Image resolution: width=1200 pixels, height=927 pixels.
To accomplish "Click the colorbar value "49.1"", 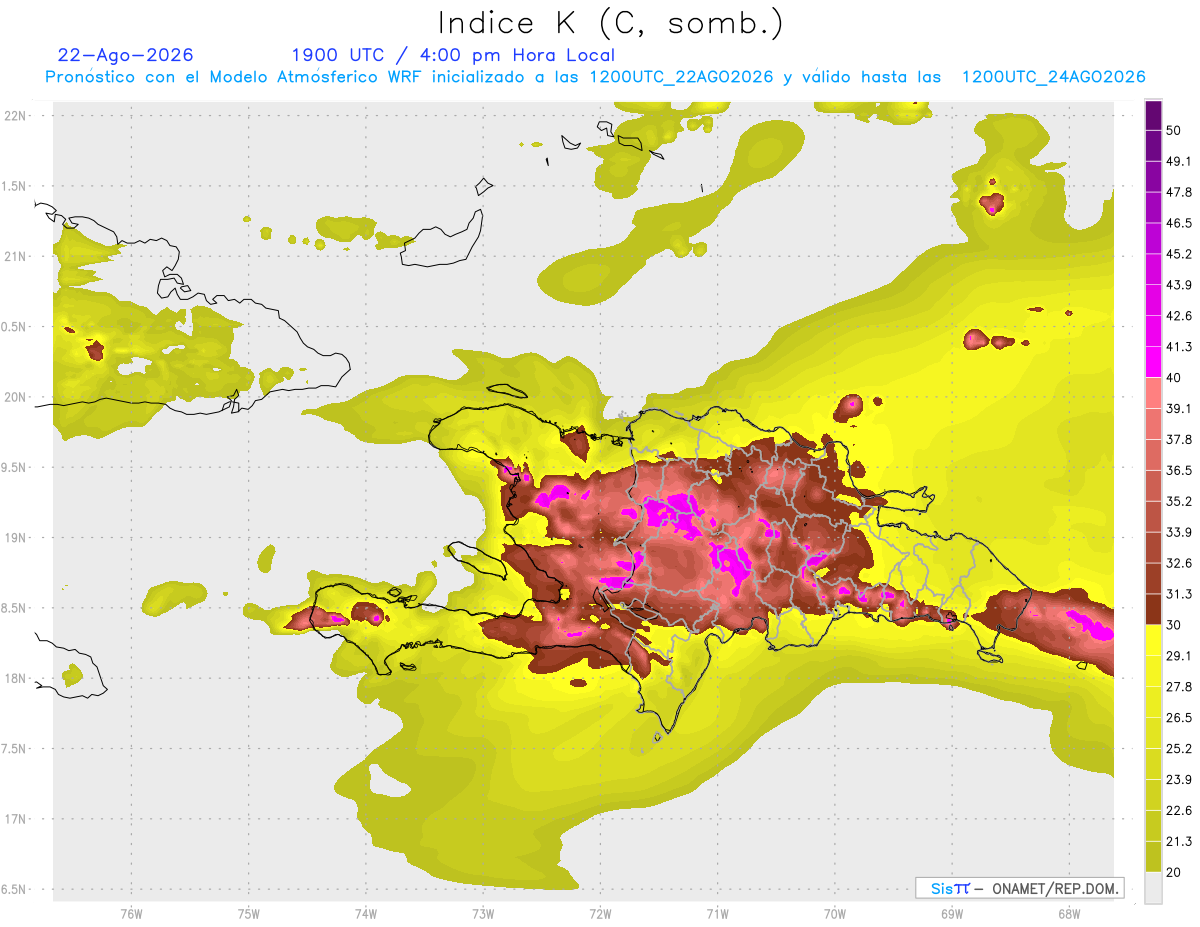I will click(x=1179, y=161).
